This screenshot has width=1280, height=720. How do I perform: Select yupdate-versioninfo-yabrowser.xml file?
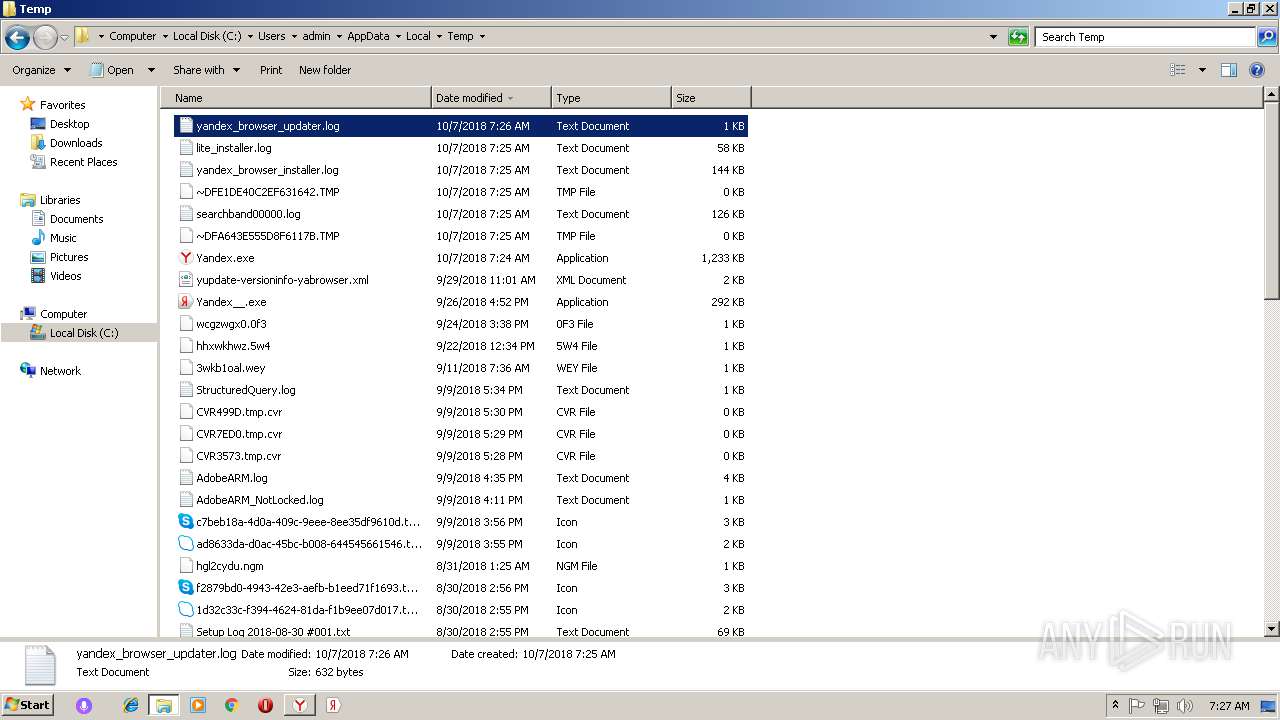point(461,280)
